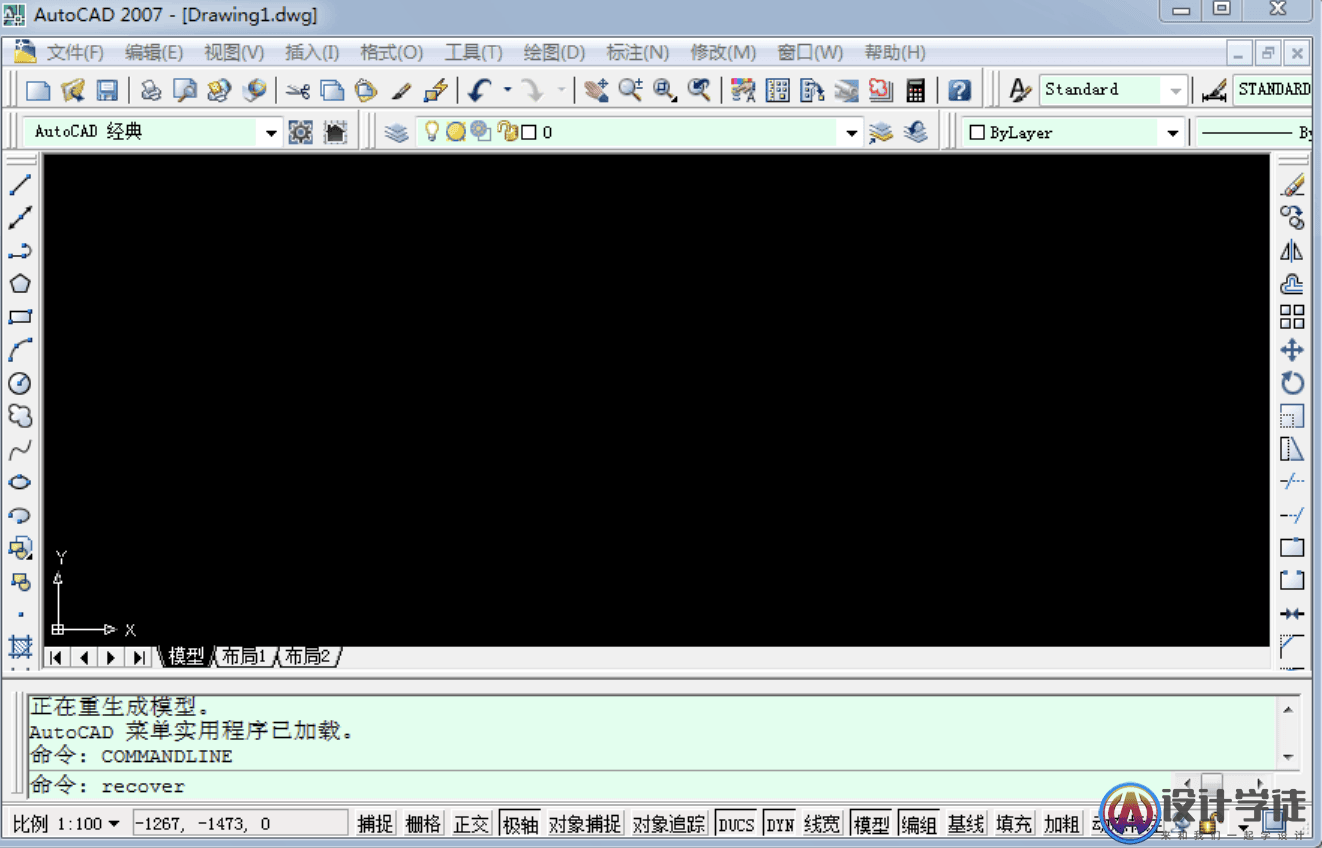Open the 文件(F) menu
Image resolution: width=1322 pixels, height=848 pixels.
[75, 52]
